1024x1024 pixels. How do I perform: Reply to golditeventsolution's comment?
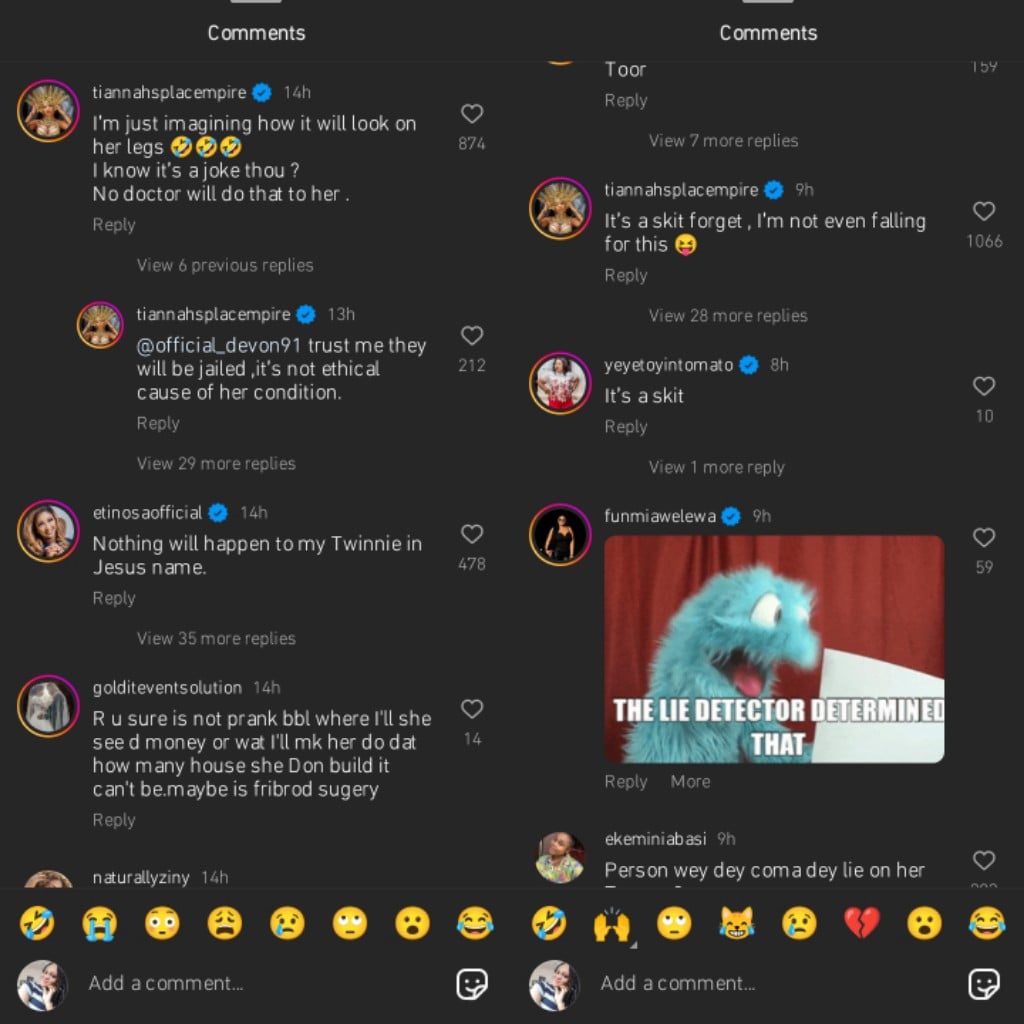[x=114, y=820]
